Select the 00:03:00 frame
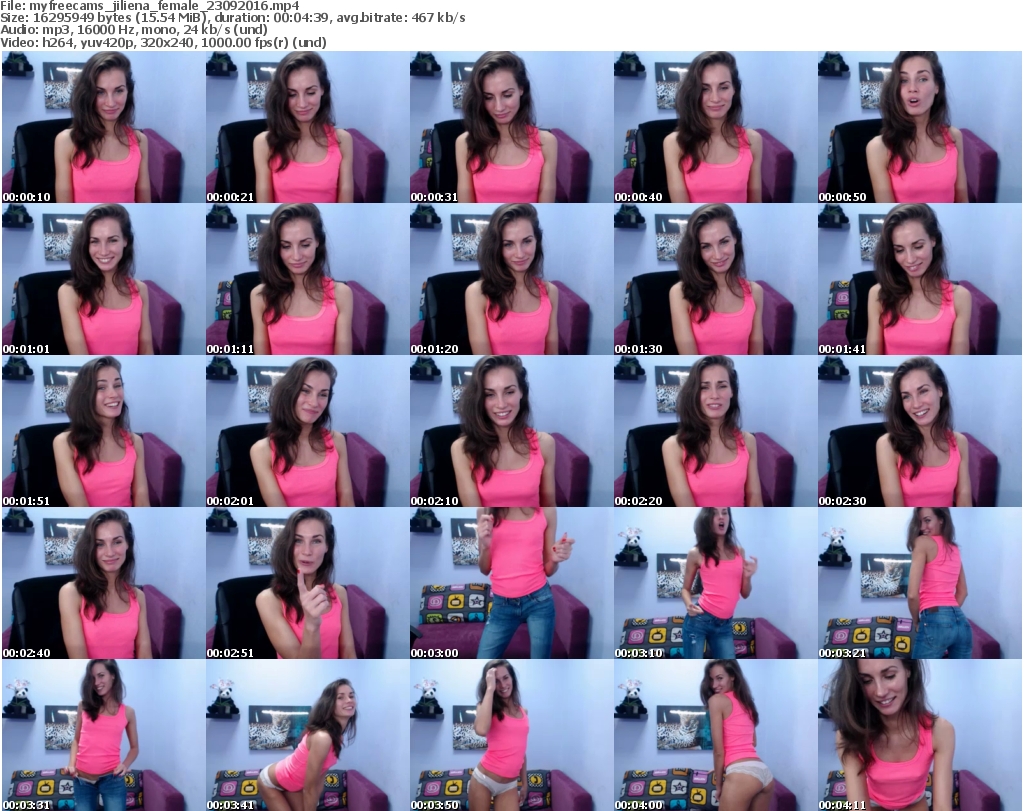This screenshot has width=1024, height=811. [511, 583]
